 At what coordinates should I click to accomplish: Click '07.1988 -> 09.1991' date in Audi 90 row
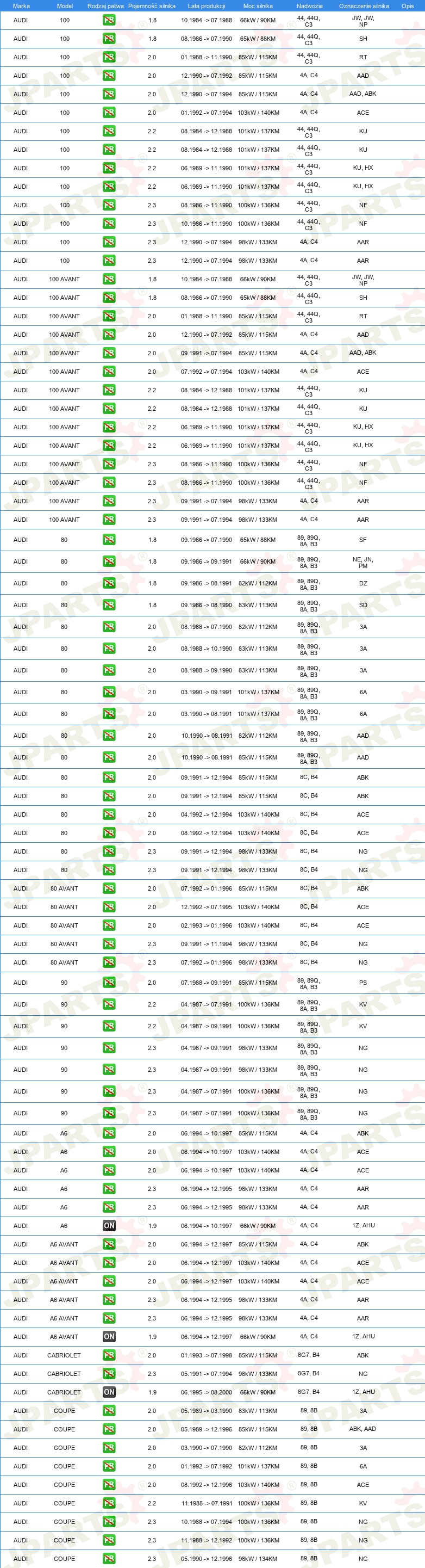206,983
